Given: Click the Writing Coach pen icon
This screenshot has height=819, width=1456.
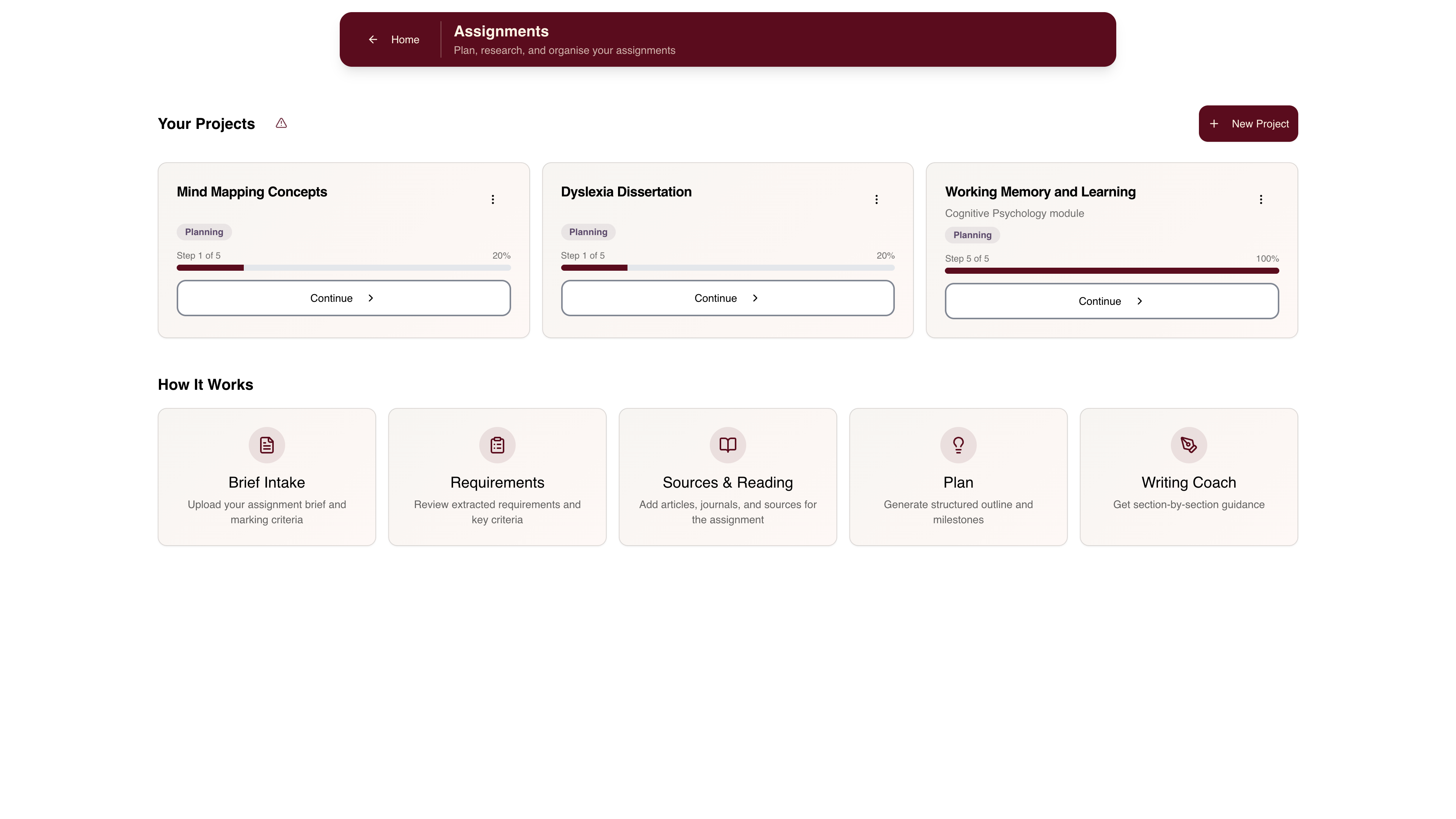Looking at the screenshot, I should click(x=1189, y=445).
